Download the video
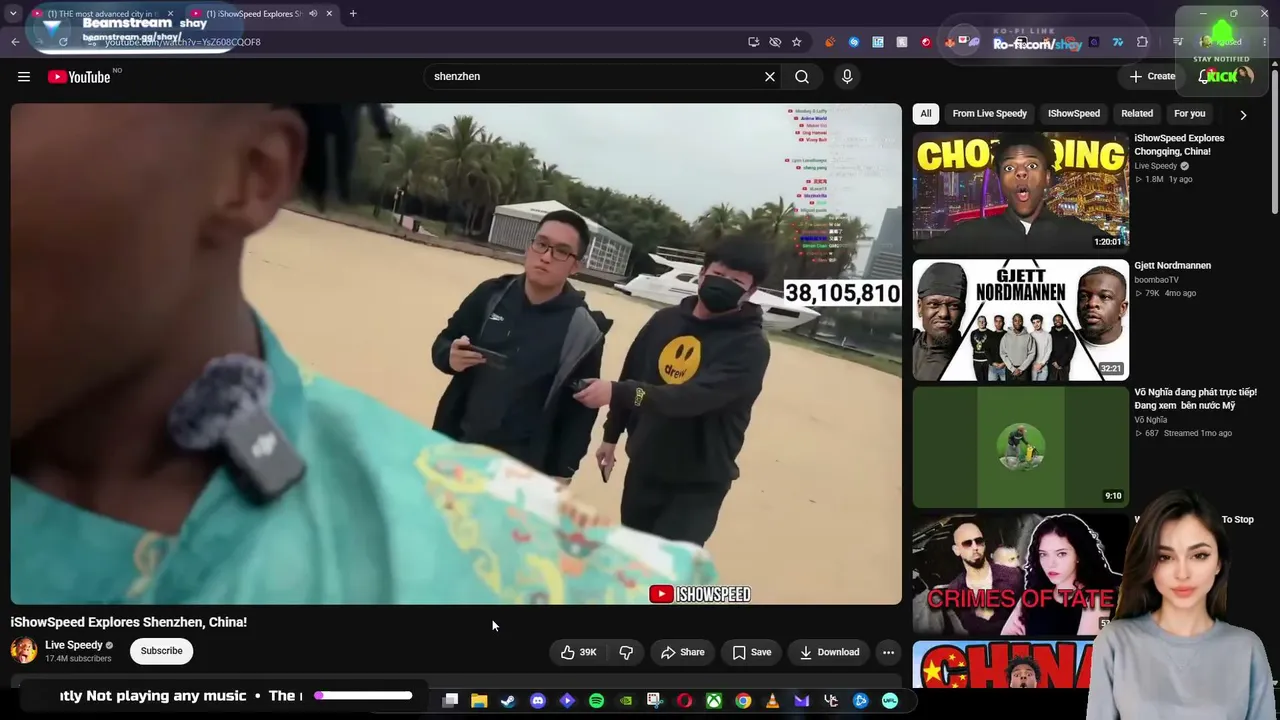Screen dimensions: 1280x720 [x=829, y=652]
